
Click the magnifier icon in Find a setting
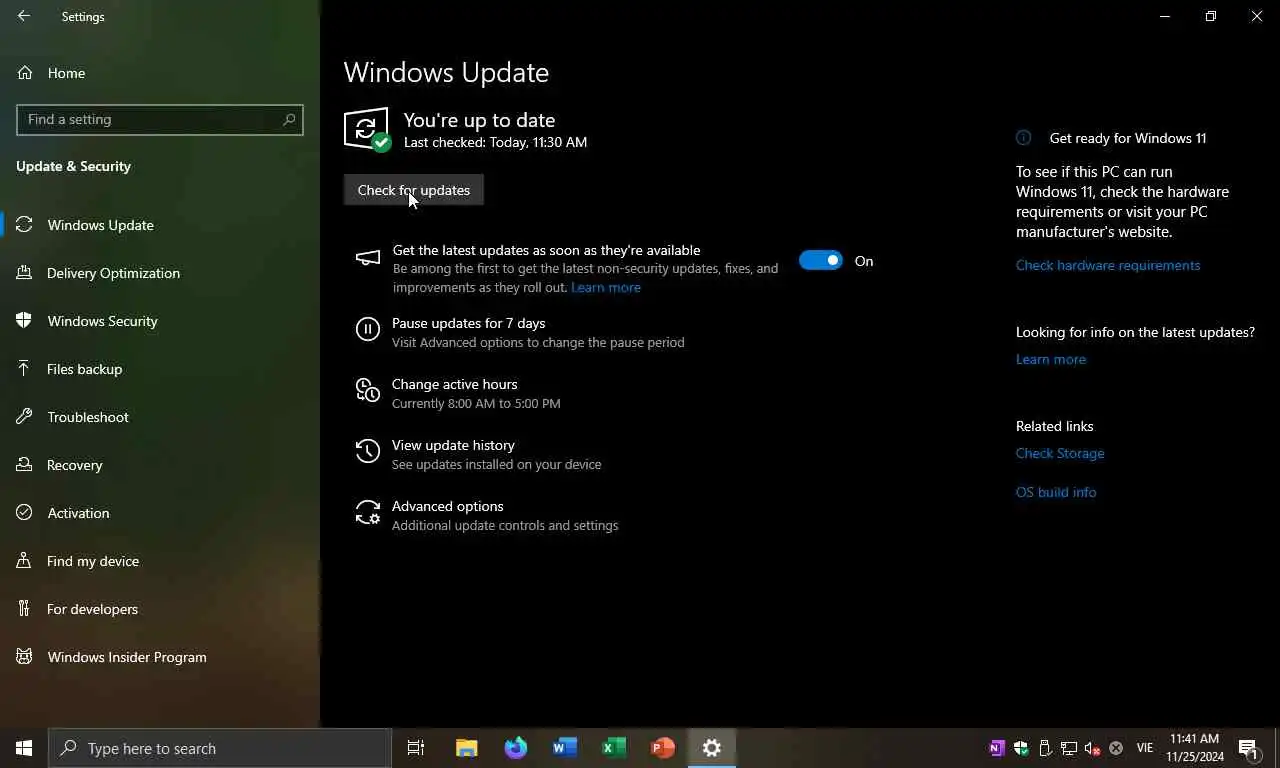point(289,119)
